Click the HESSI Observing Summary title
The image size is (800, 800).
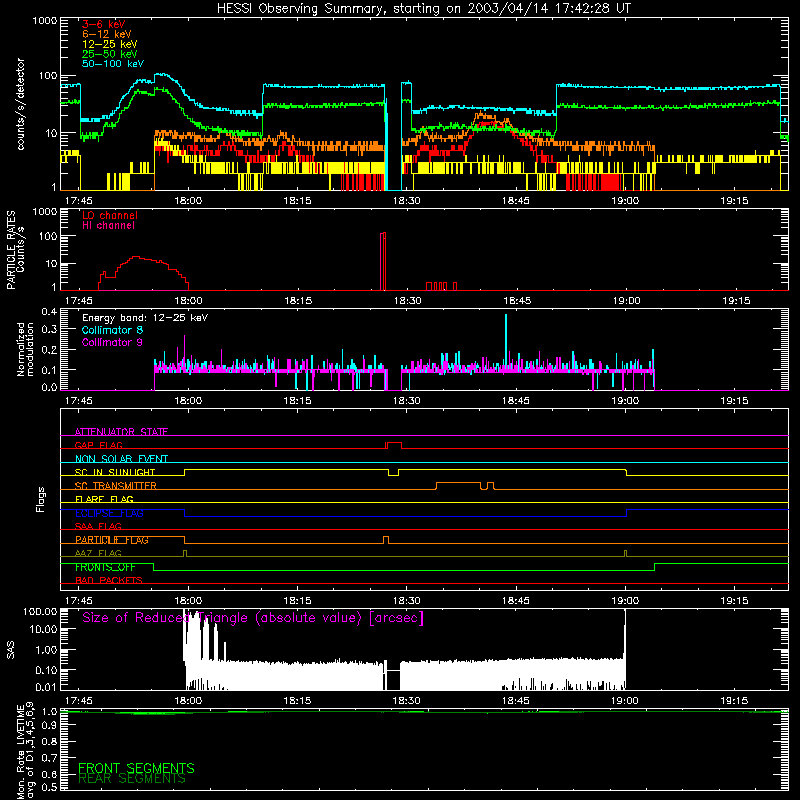coord(424,9)
